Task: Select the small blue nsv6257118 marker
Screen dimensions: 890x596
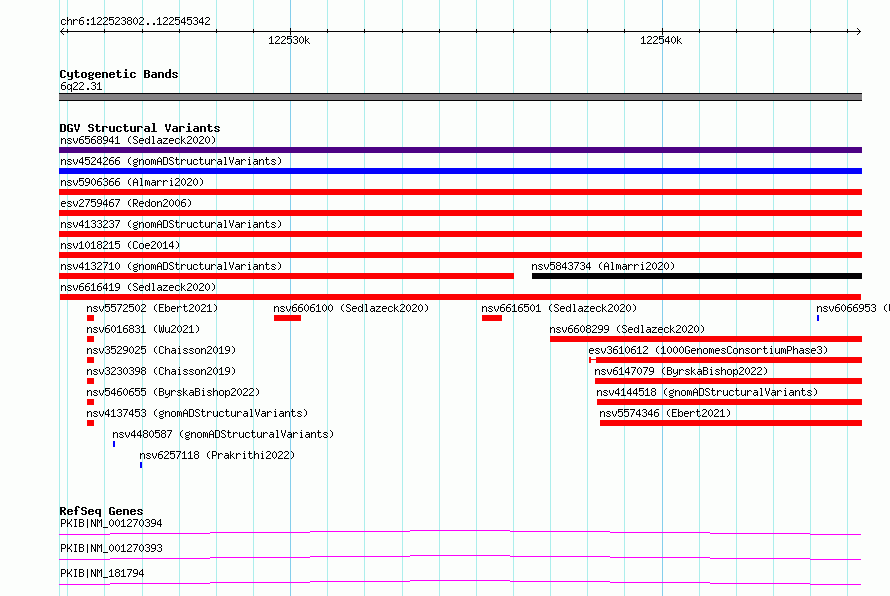Action: [x=141, y=465]
